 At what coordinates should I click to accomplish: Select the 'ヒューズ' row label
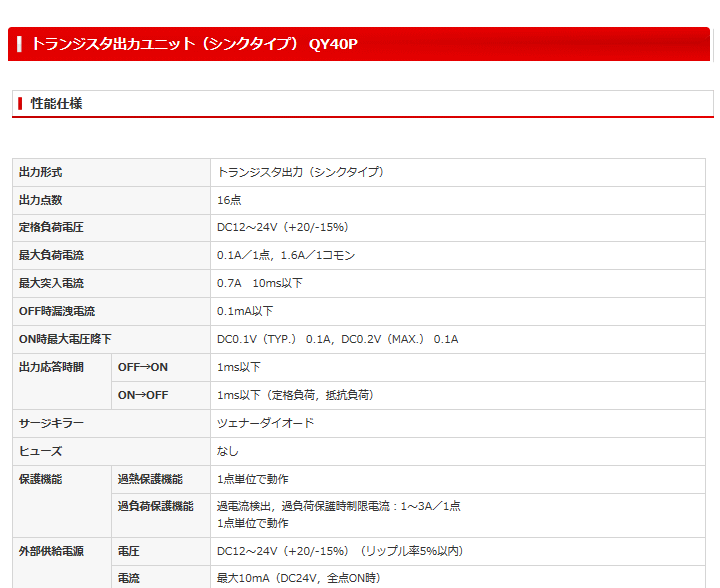click(x=40, y=452)
